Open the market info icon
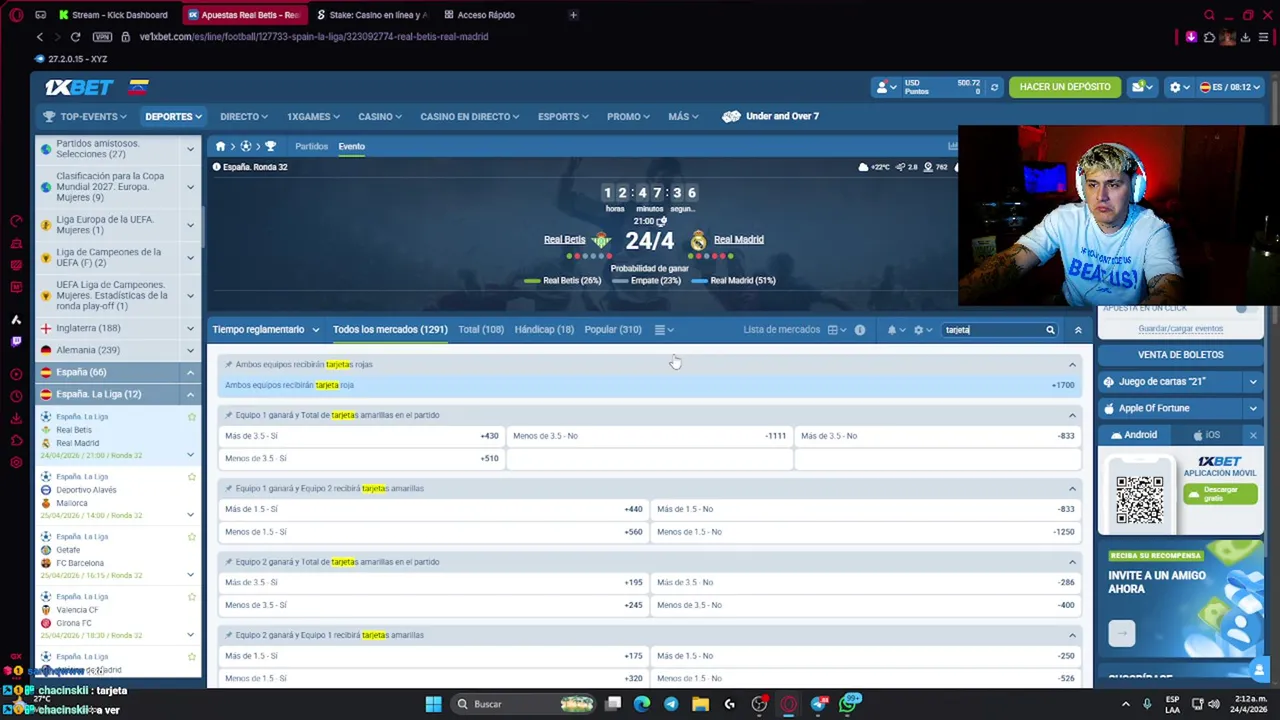Screen dimensions: 1280x720 [859, 330]
